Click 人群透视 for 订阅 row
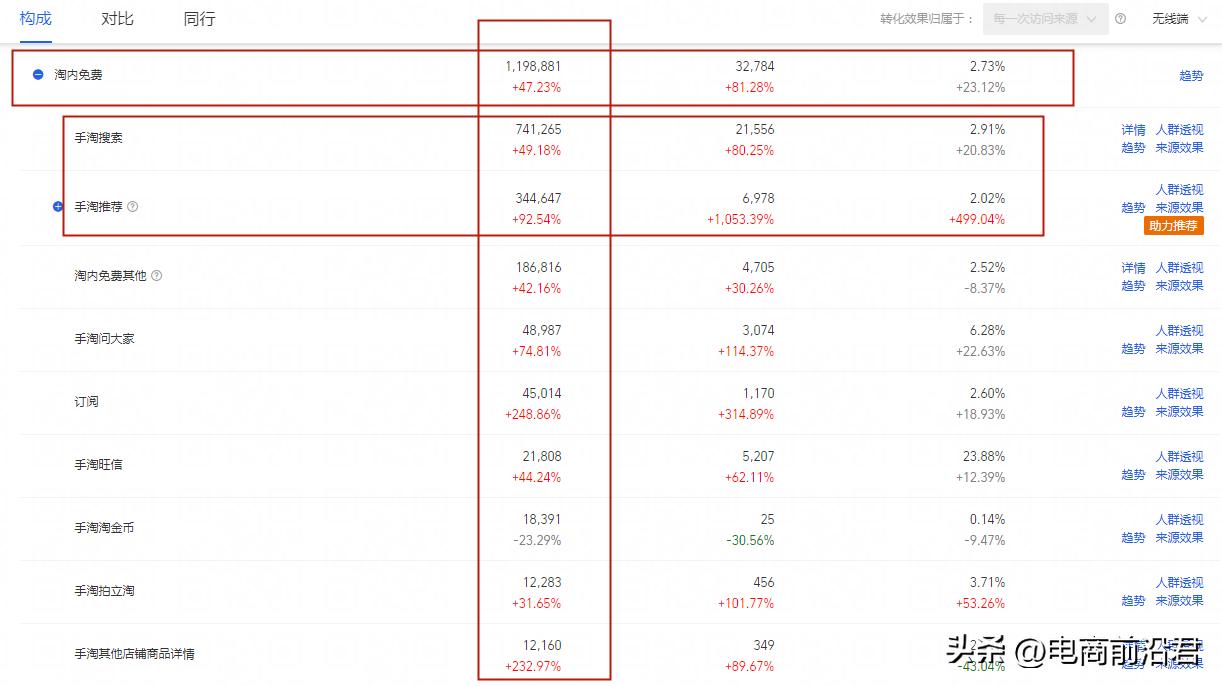The image size is (1222, 686). point(1179,394)
